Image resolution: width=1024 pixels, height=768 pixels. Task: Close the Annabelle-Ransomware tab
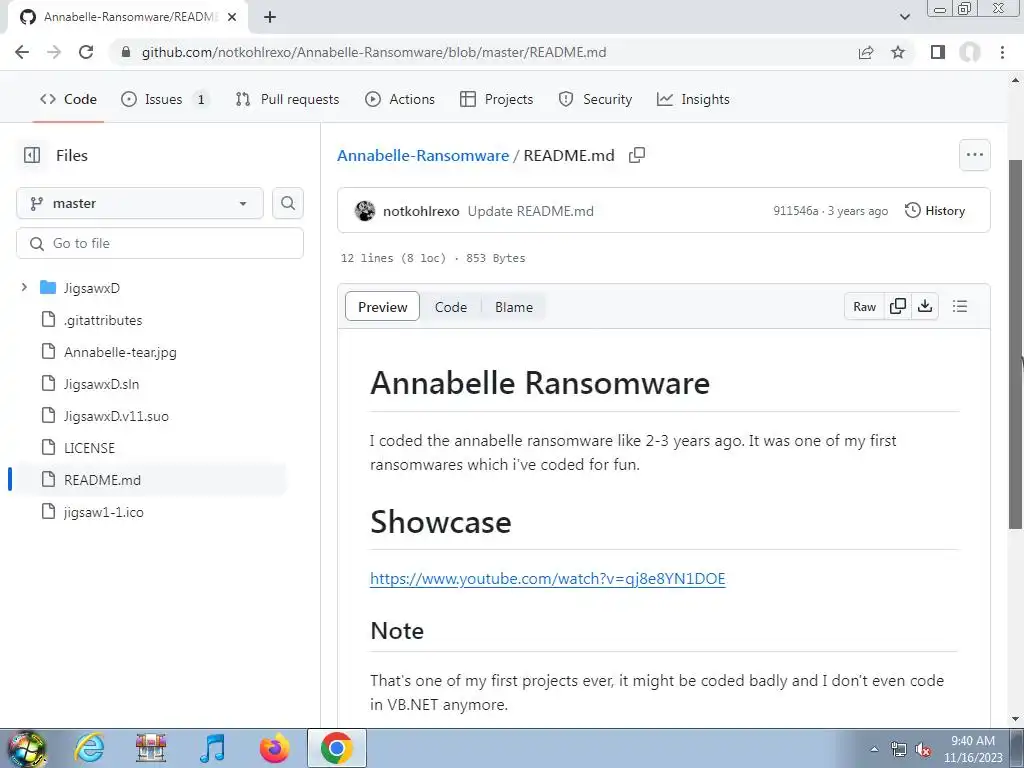point(232,17)
